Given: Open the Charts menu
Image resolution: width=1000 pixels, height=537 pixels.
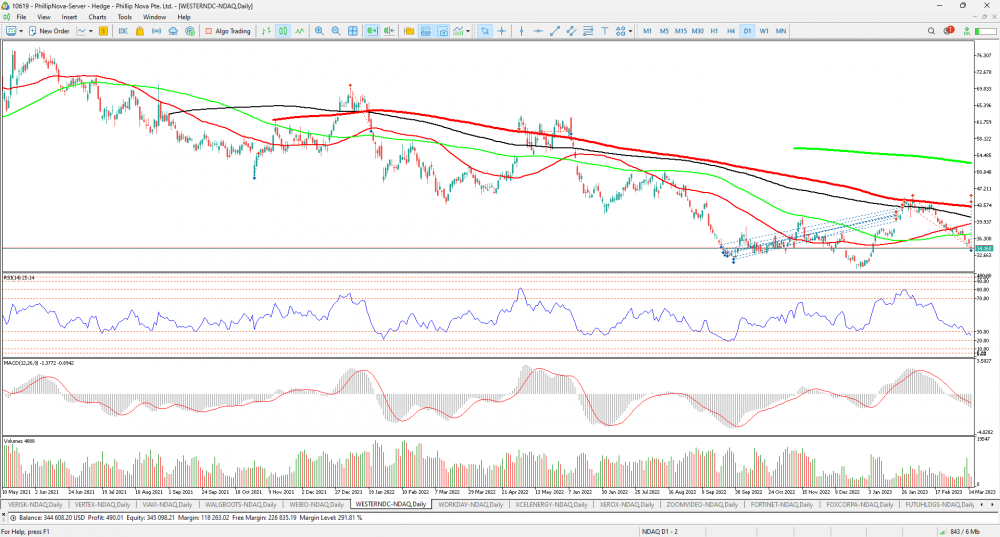Looking at the screenshot, I should point(97,17).
